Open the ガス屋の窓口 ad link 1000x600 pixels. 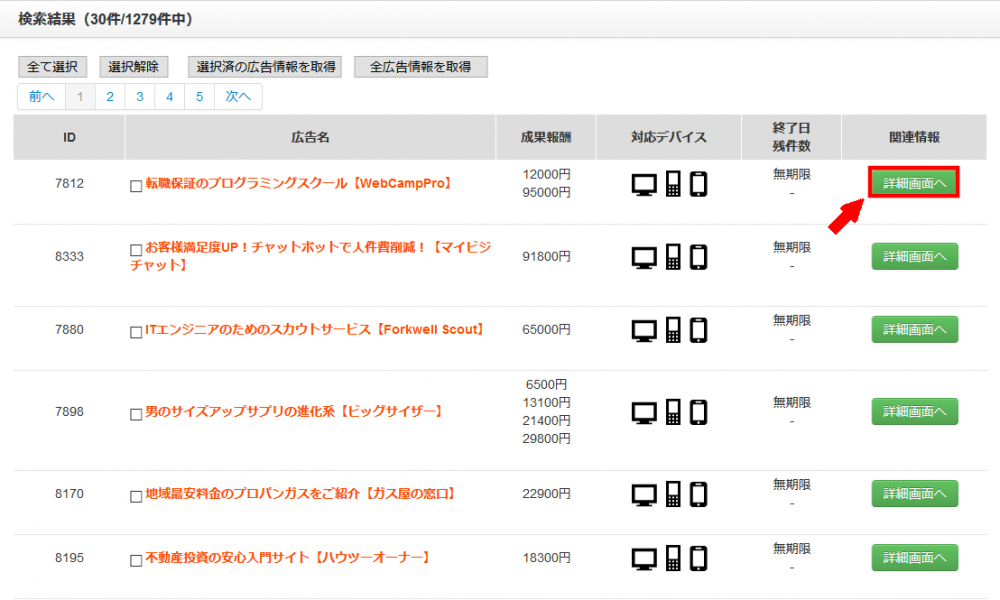300,494
